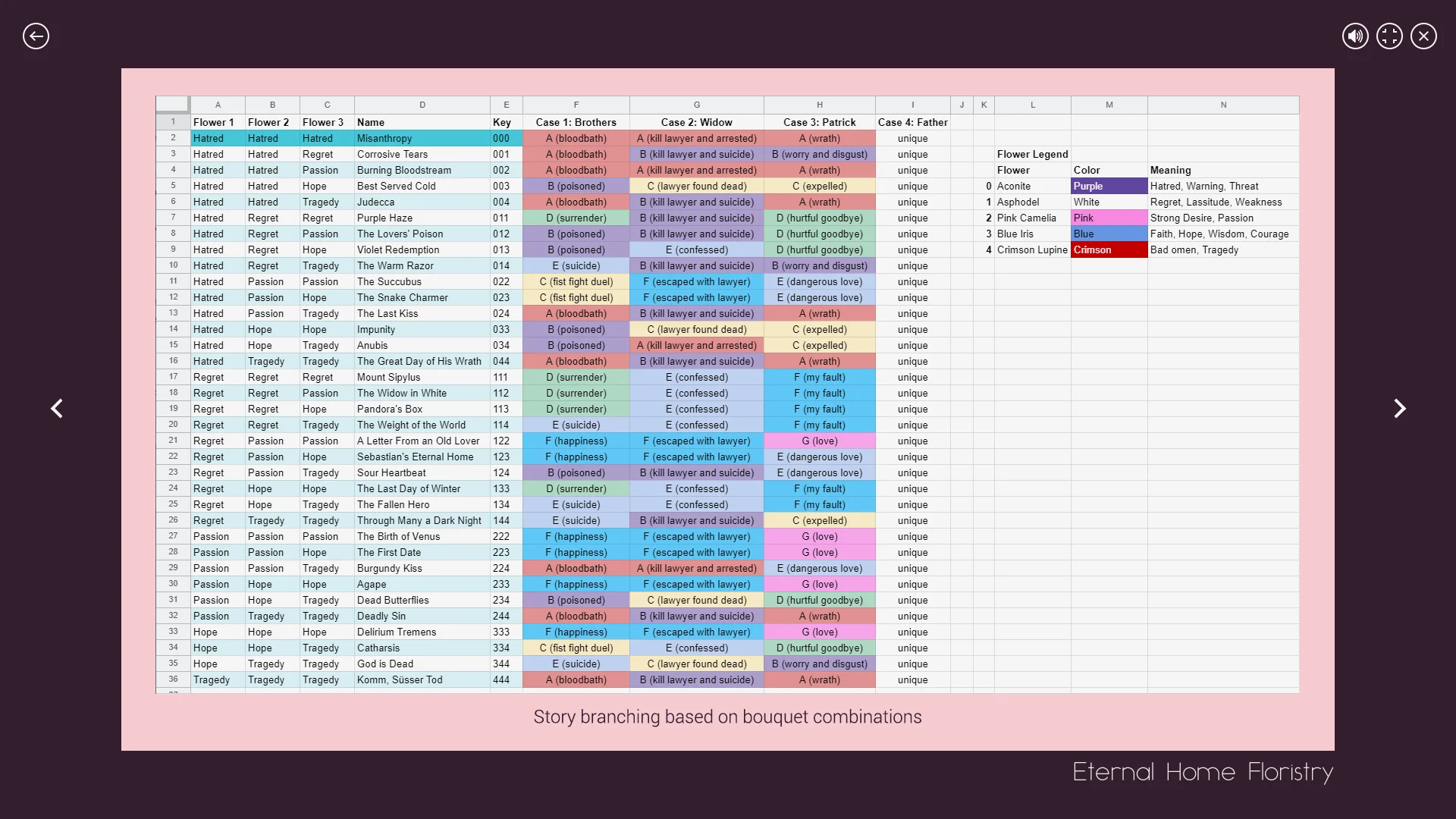The width and height of the screenshot is (1456, 819).
Task: Select 'The Warm Razor' cell
Action: (422, 265)
